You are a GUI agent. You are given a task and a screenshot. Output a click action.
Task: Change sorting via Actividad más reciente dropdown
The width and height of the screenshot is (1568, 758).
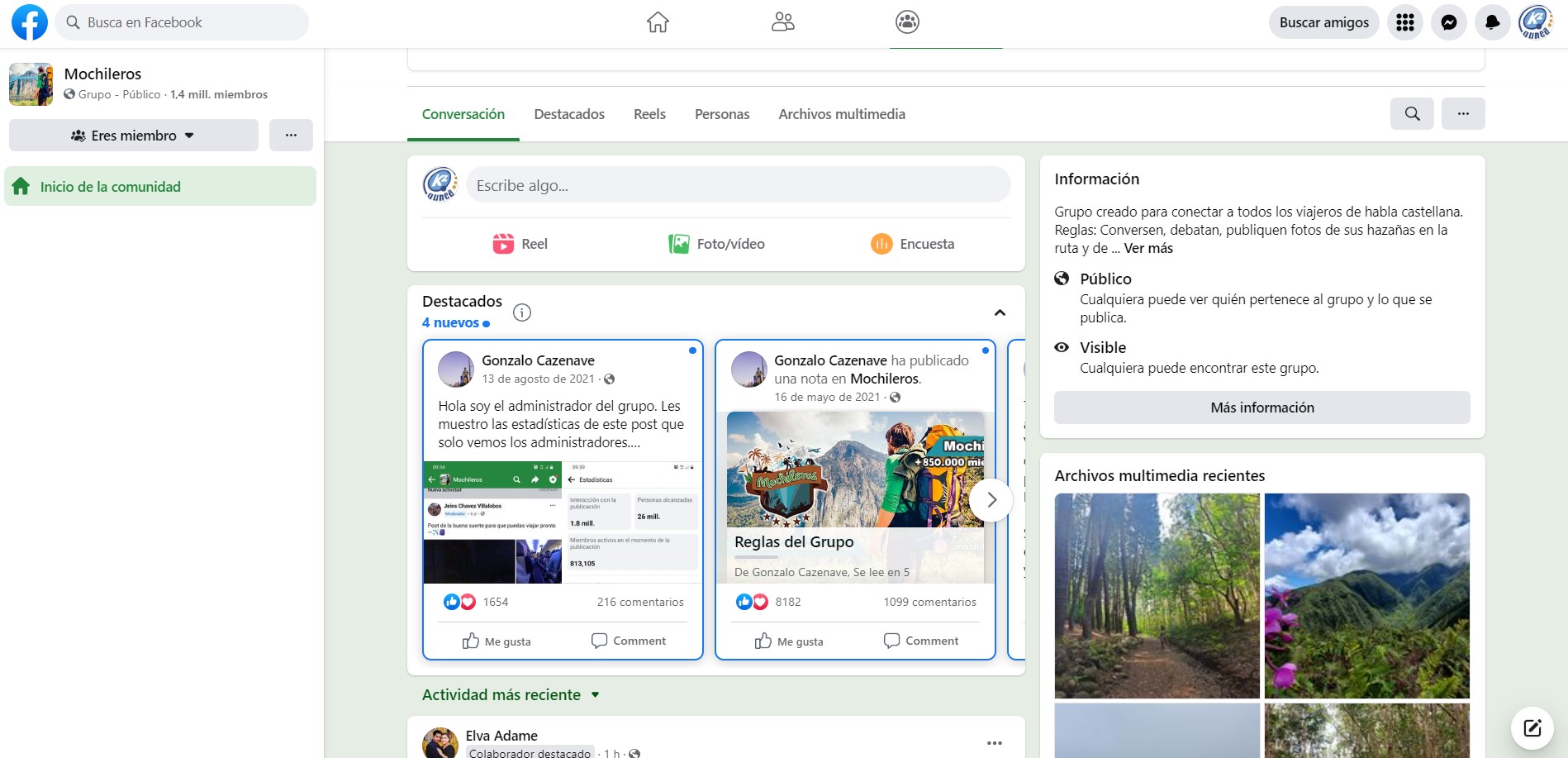(x=511, y=695)
